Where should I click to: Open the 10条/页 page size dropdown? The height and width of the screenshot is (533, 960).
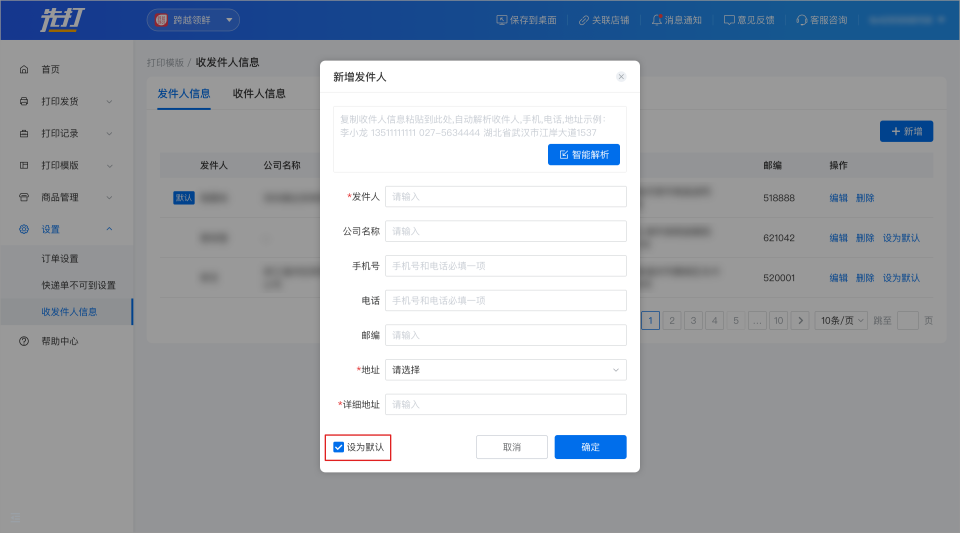coord(841,320)
